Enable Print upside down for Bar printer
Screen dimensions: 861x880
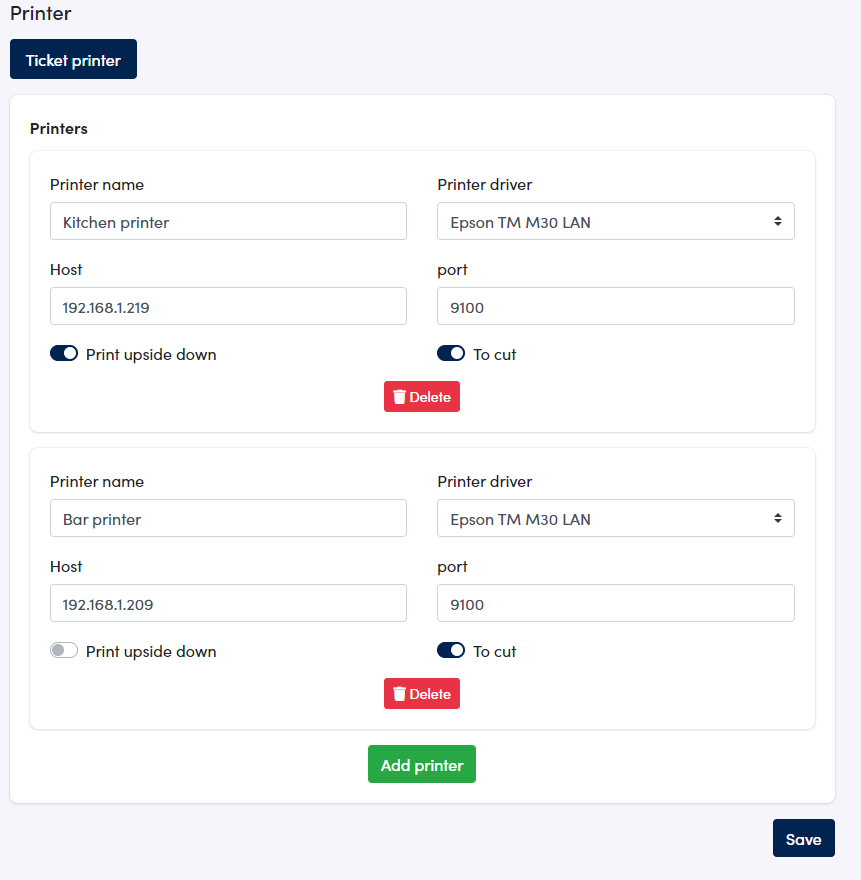[x=64, y=650]
